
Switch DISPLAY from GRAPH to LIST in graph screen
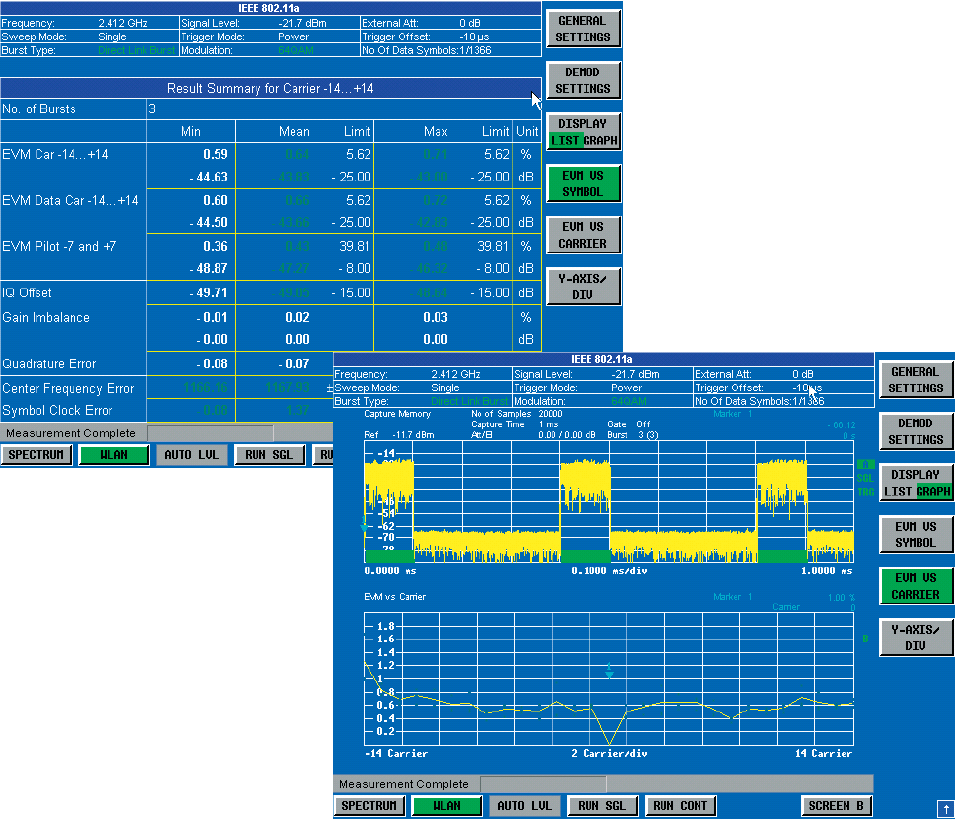tap(898, 492)
